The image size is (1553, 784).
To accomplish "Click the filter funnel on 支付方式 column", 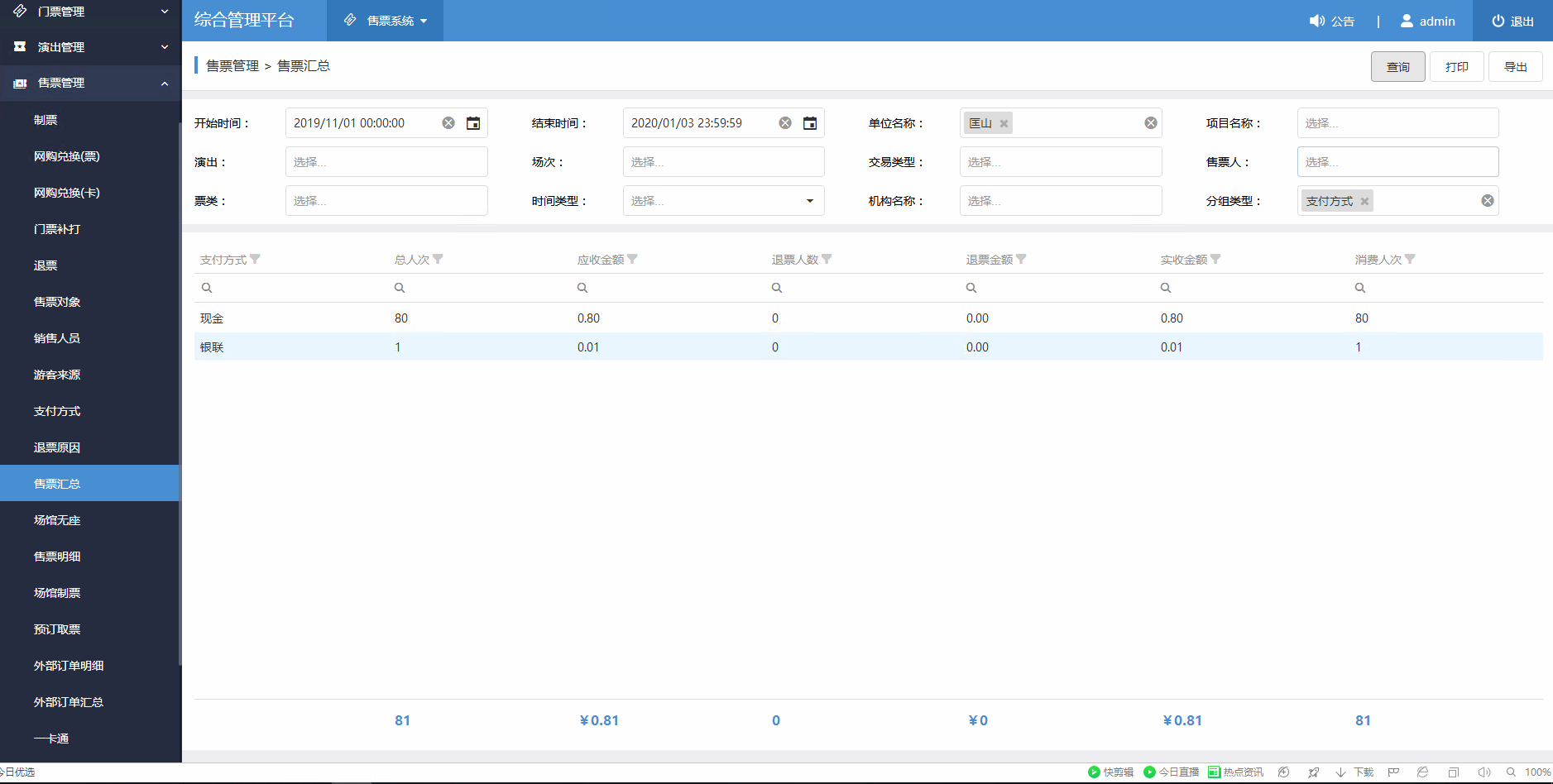I will (256, 258).
